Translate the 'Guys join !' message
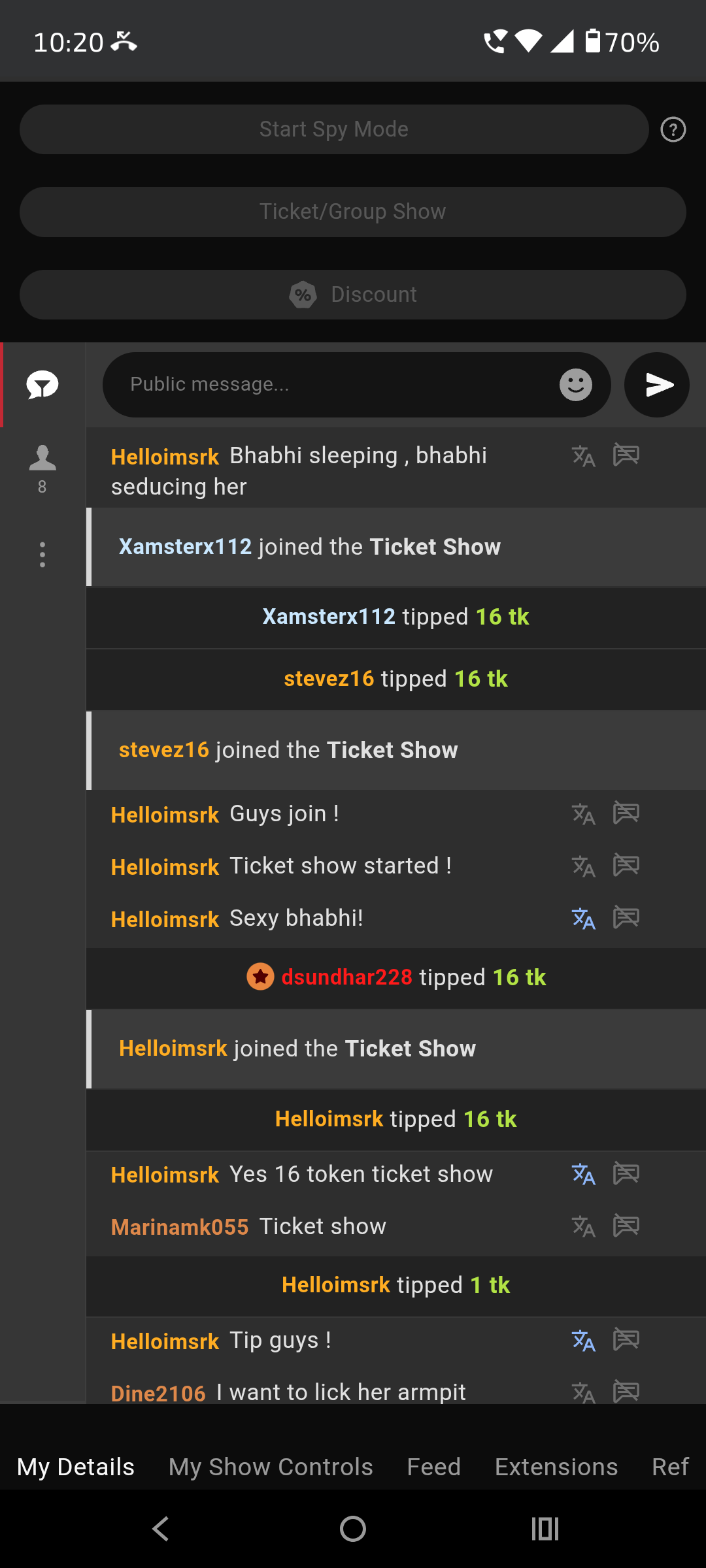Image resolution: width=706 pixels, height=1568 pixels. [583, 814]
